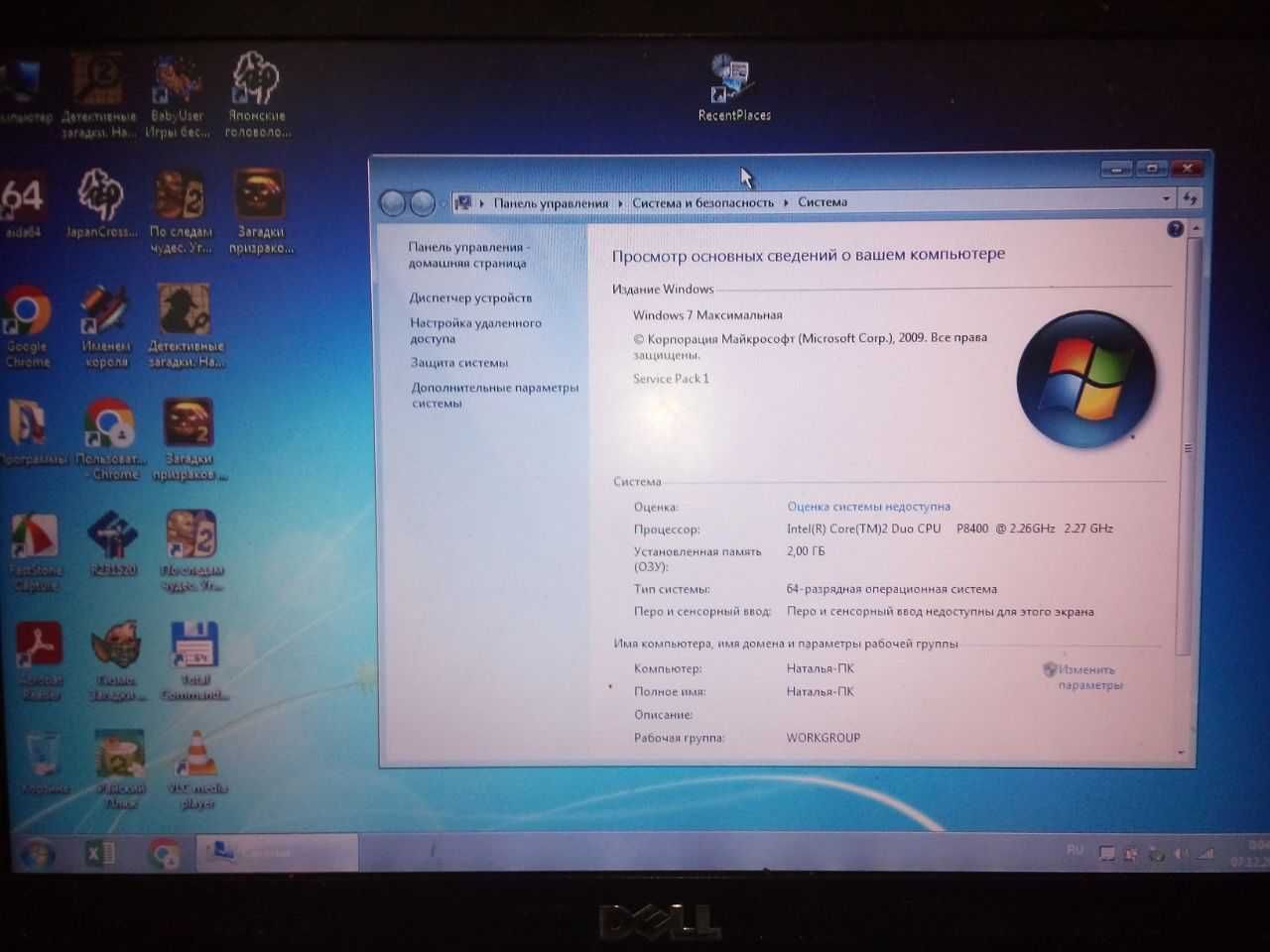Viewport: 1270px width, 952px height.
Task: Click the scrollbar up arrow in System window
Action: pos(1196,229)
